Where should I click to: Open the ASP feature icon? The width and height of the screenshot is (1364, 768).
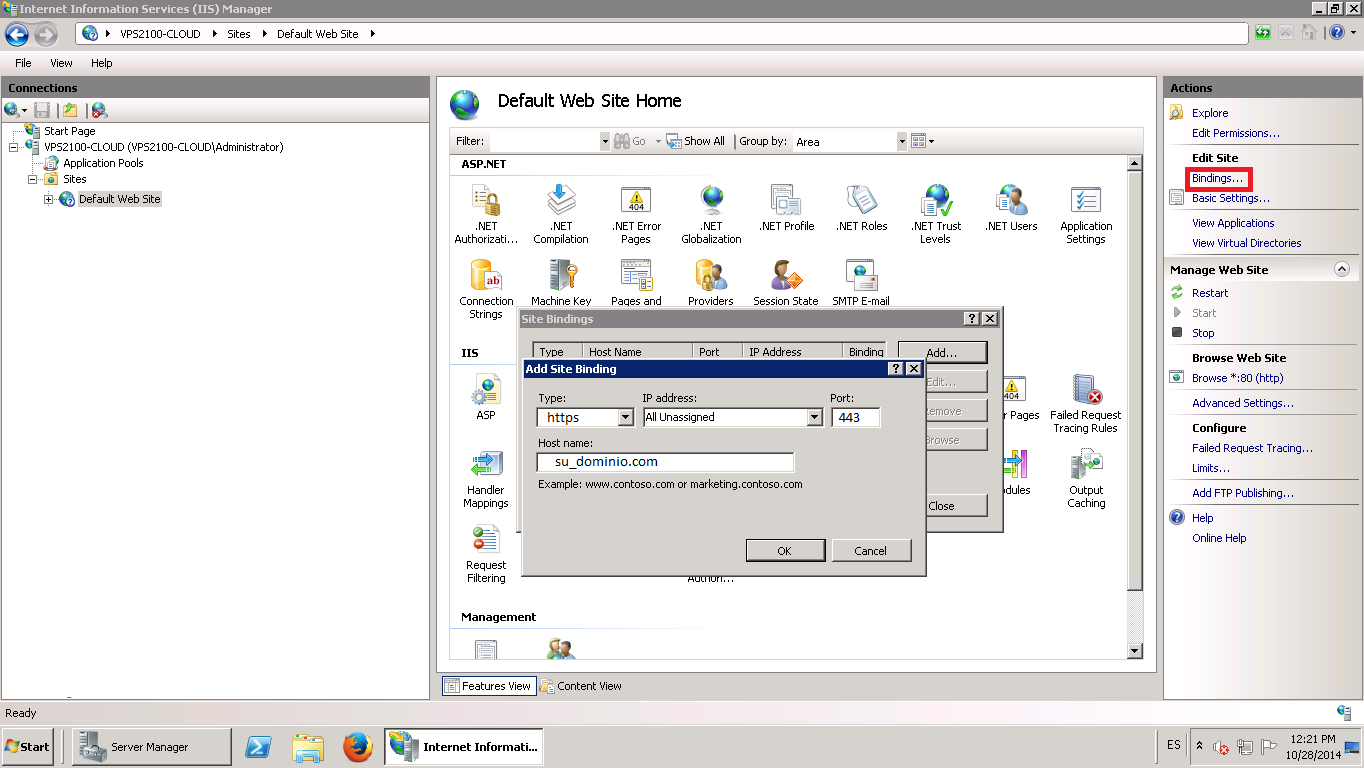[x=486, y=397]
